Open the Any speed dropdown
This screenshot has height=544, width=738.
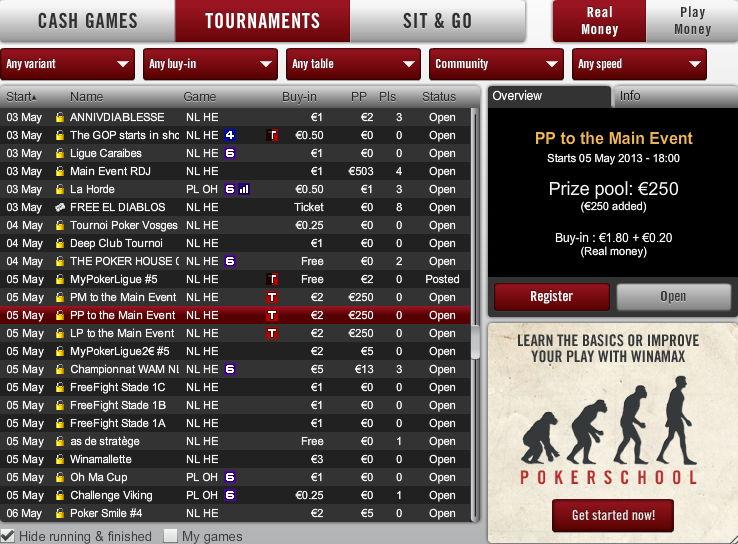(639, 64)
